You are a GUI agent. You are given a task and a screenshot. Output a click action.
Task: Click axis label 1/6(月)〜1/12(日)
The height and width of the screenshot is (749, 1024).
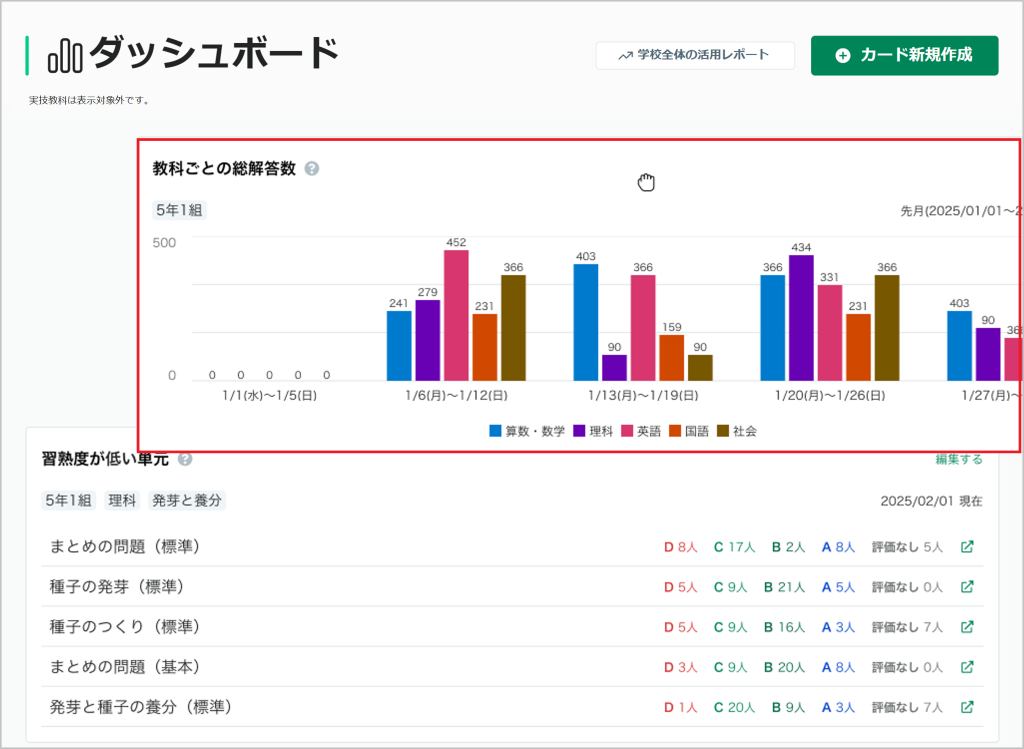coord(456,396)
